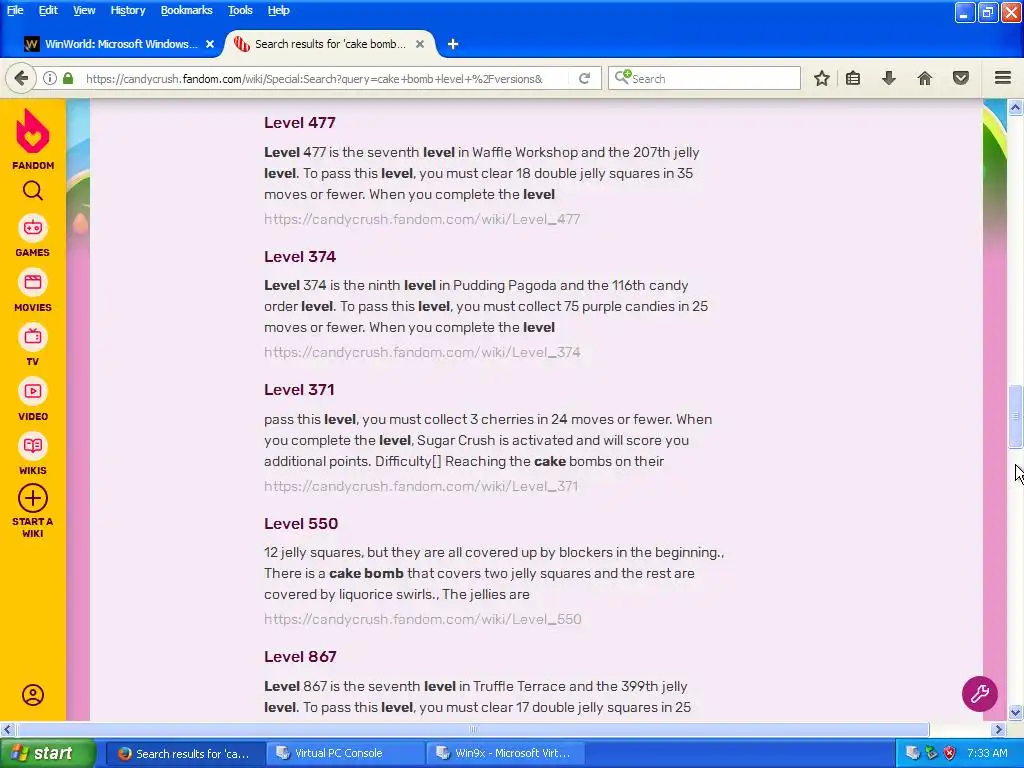
Task: Go back with the browser back arrow
Action: [x=21, y=78]
